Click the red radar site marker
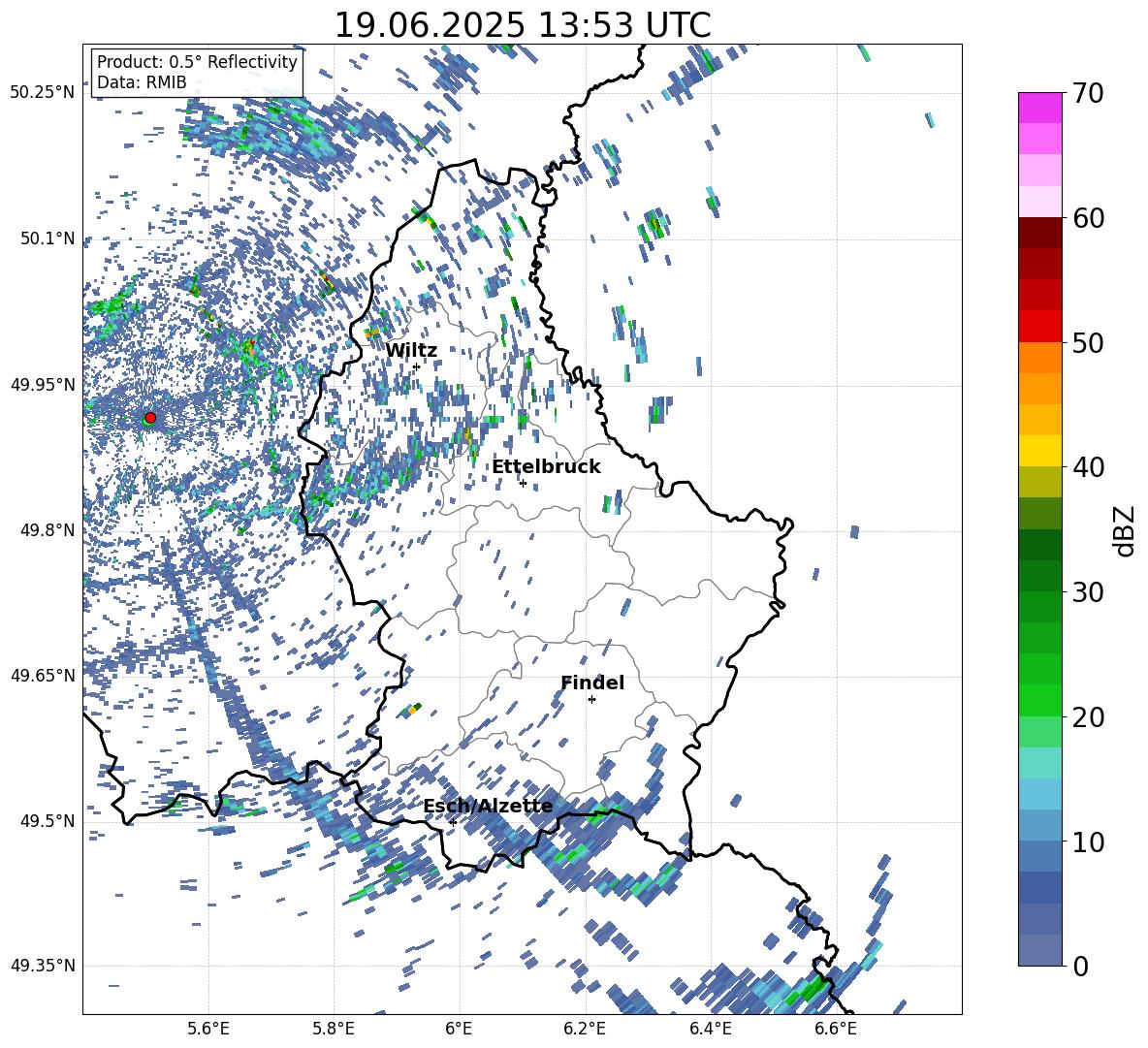The width and height of the screenshot is (1148, 1048). tap(150, 417)
